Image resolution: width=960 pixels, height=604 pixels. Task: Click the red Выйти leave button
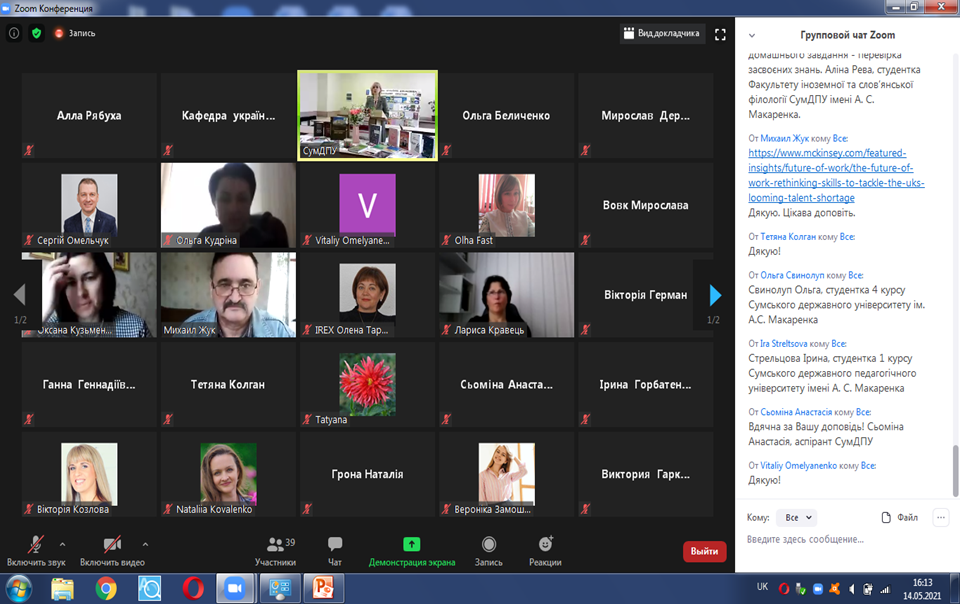tap(704, 551)
